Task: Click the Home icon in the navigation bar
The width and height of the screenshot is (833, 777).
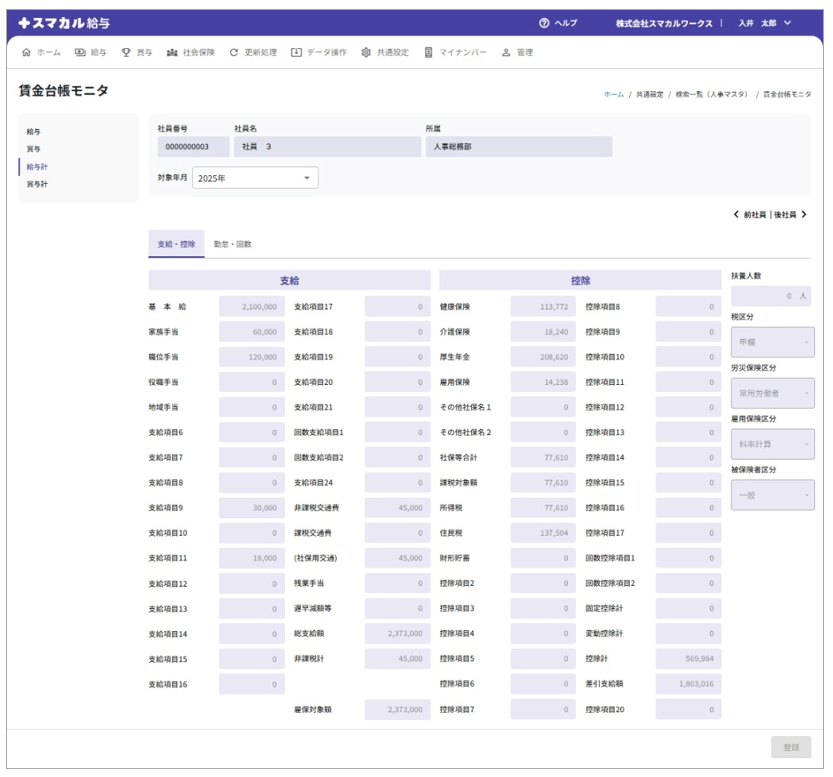Action: (x=26, y=52)
